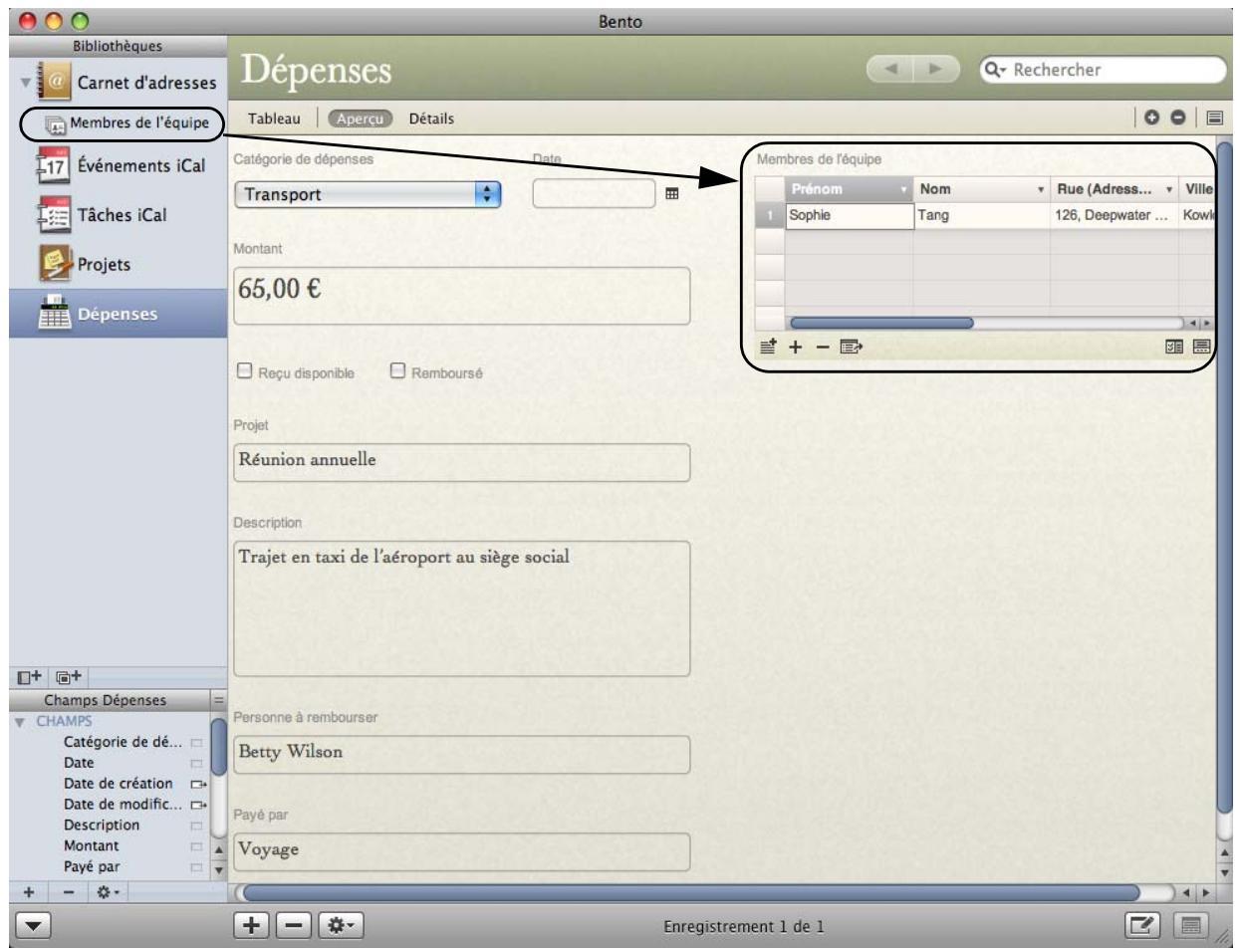This screenshot has width=1240, height=952.
Task: Click the Ville column header
Action: pyautogui.click(x=1198, y=189)
